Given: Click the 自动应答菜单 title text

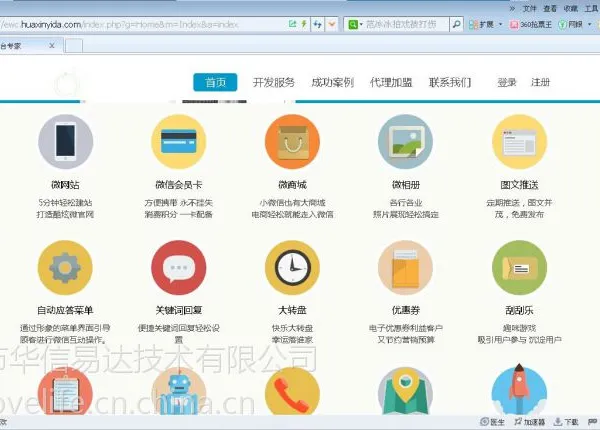Looking at the screenshot, I should (65, 310).
